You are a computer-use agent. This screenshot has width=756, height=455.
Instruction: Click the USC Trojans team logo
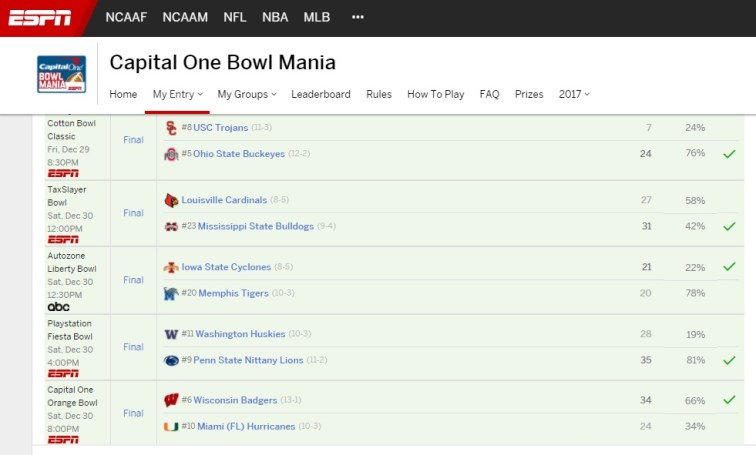pyautogui.click(x=171, y=128)
